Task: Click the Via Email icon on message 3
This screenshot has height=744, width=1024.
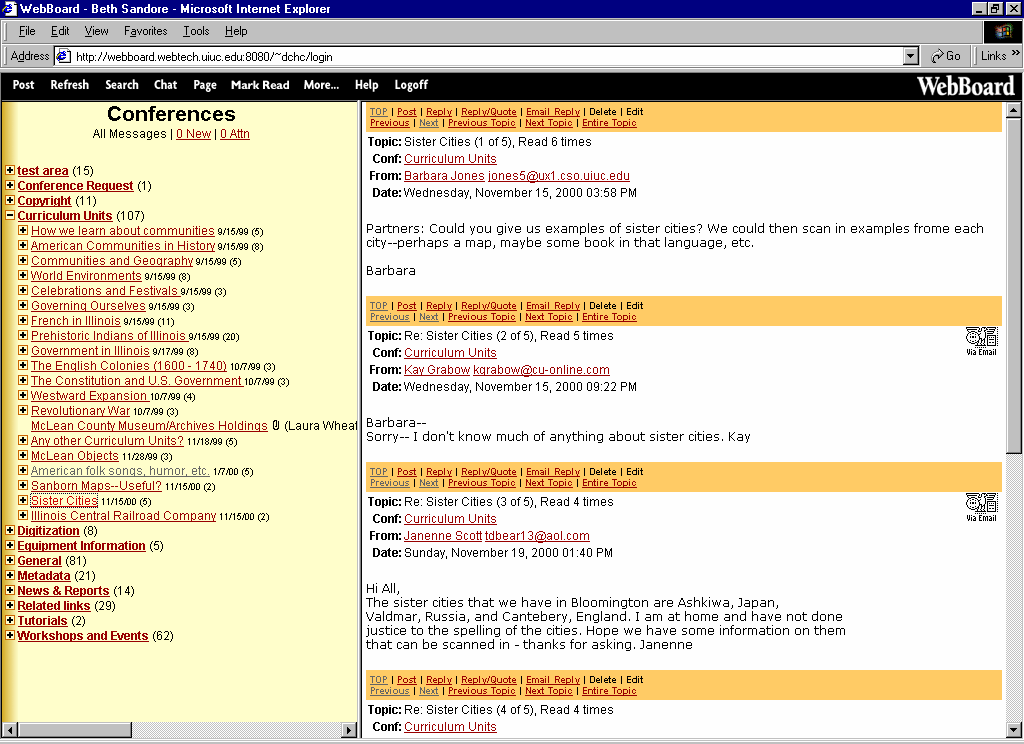Action: [981, 505]
